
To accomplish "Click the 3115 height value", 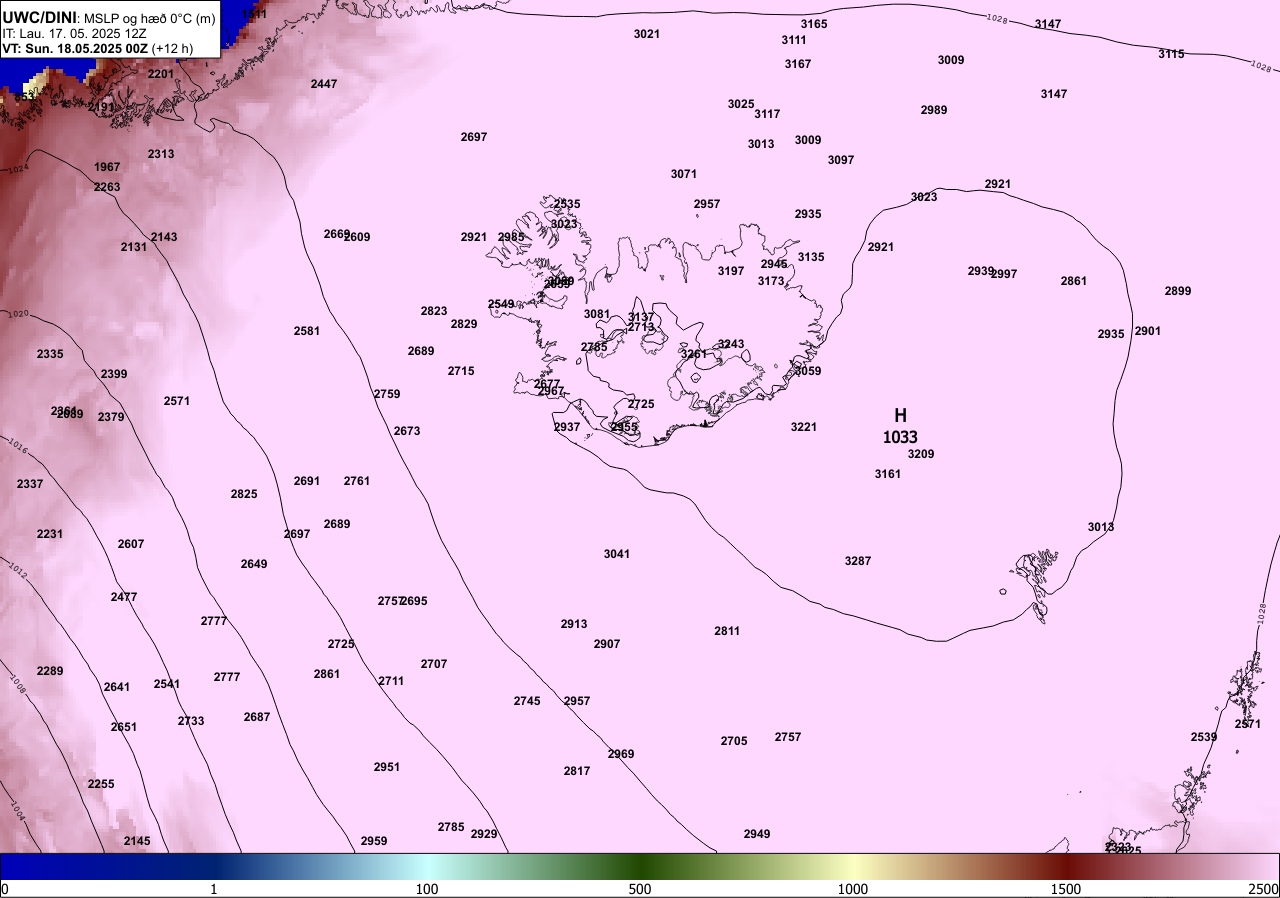I will point(1172,54).
